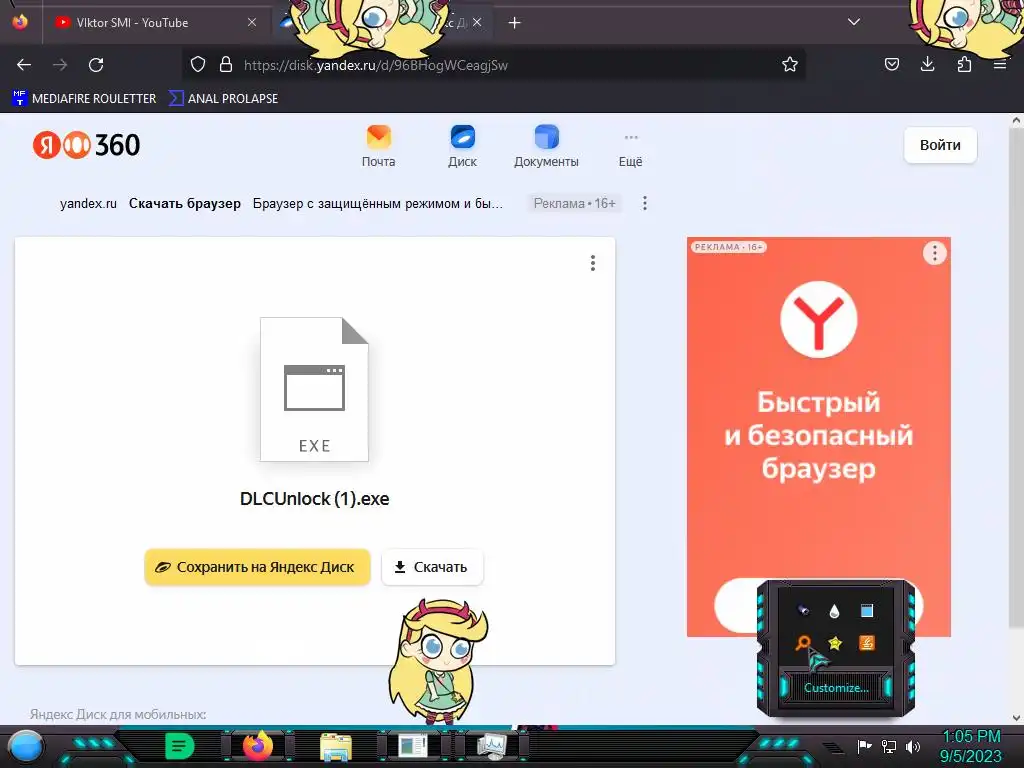
Task: Open MEDIAFIRE ROULETTER bookmark
Action: click(x=84, y=99)
